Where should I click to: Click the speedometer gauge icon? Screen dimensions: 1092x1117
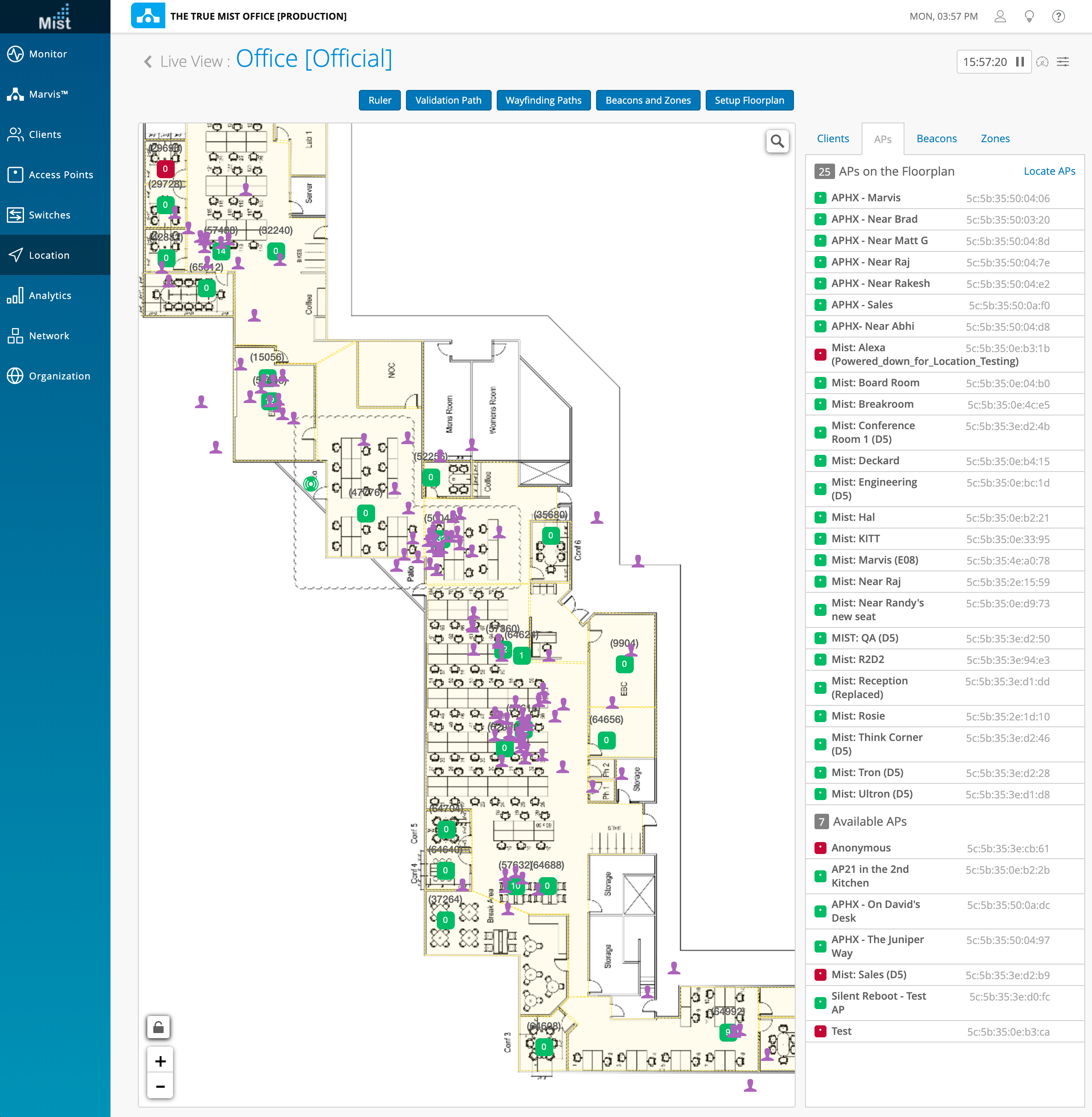click(x=1043, y=62)
